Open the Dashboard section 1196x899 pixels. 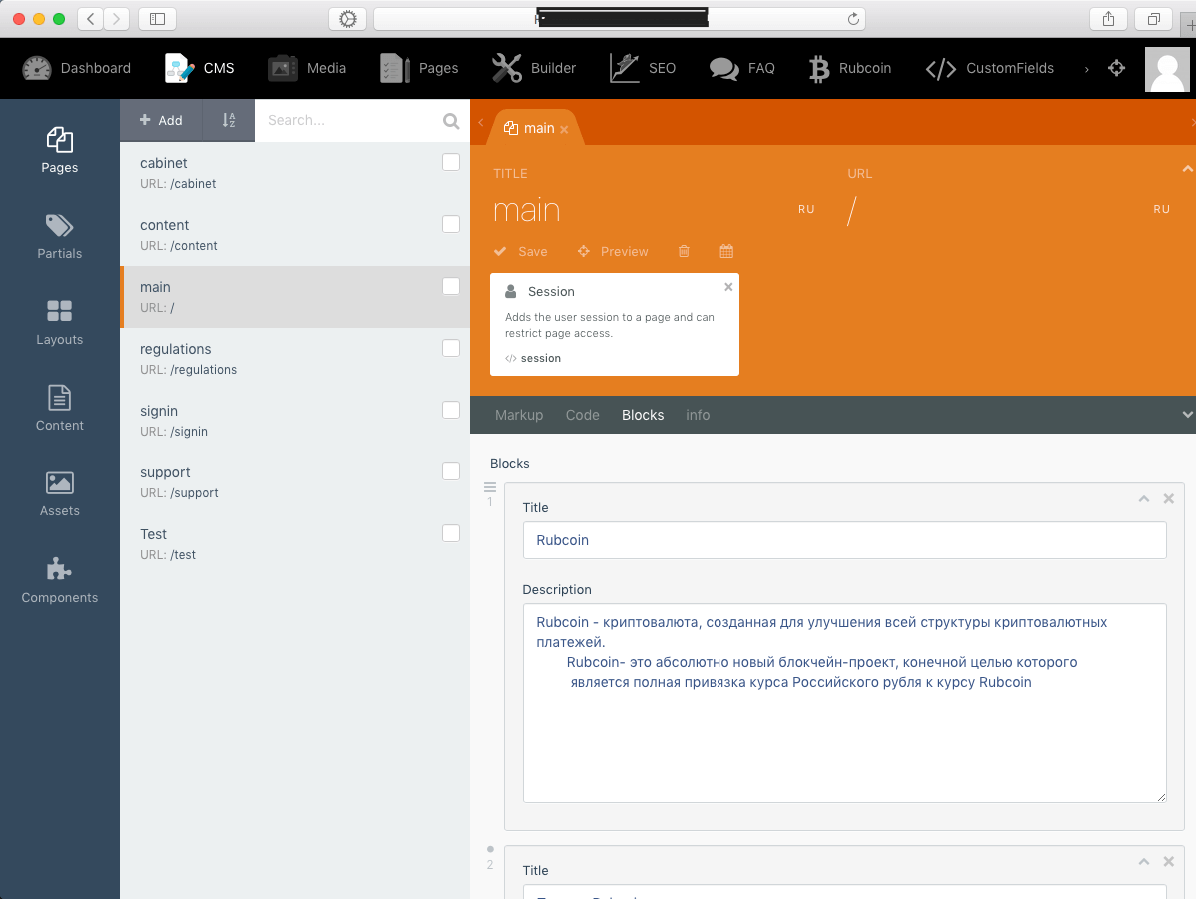click(x=76, y=69)
